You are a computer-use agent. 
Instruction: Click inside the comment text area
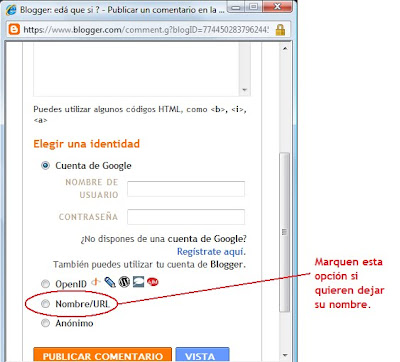(x=137, y=70)
